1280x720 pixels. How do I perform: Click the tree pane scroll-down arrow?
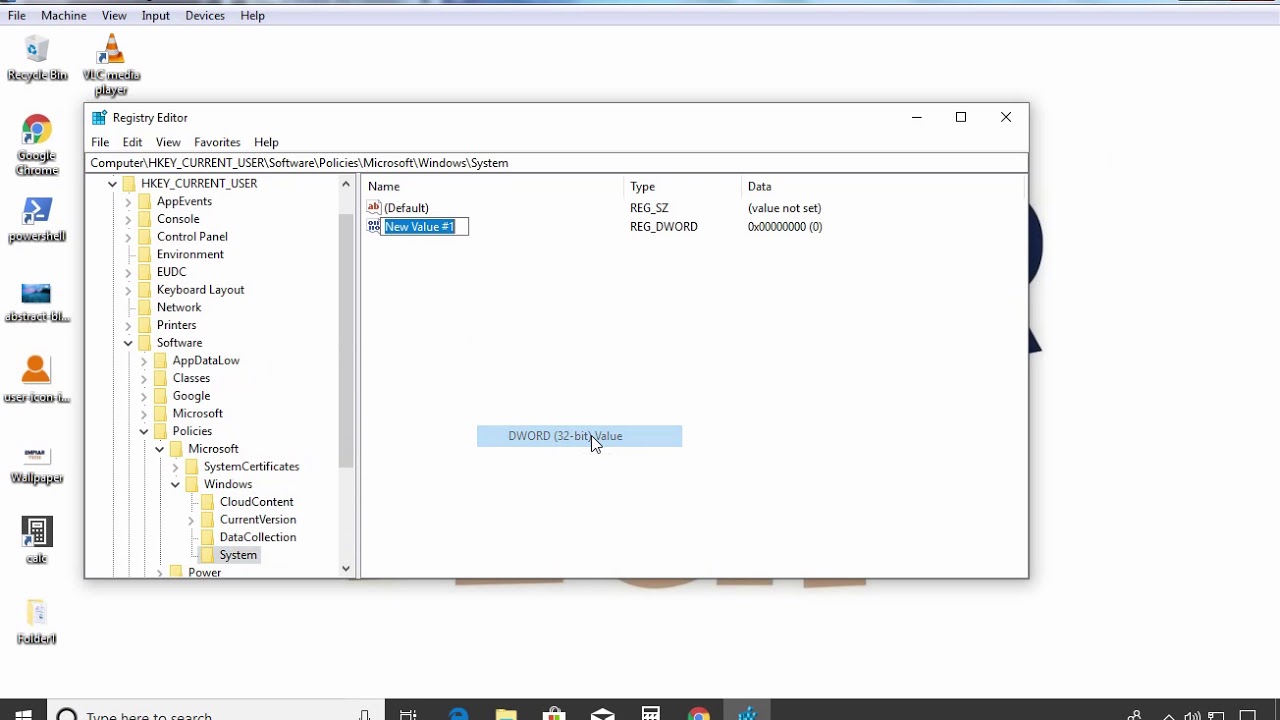(x=346, y=569)
